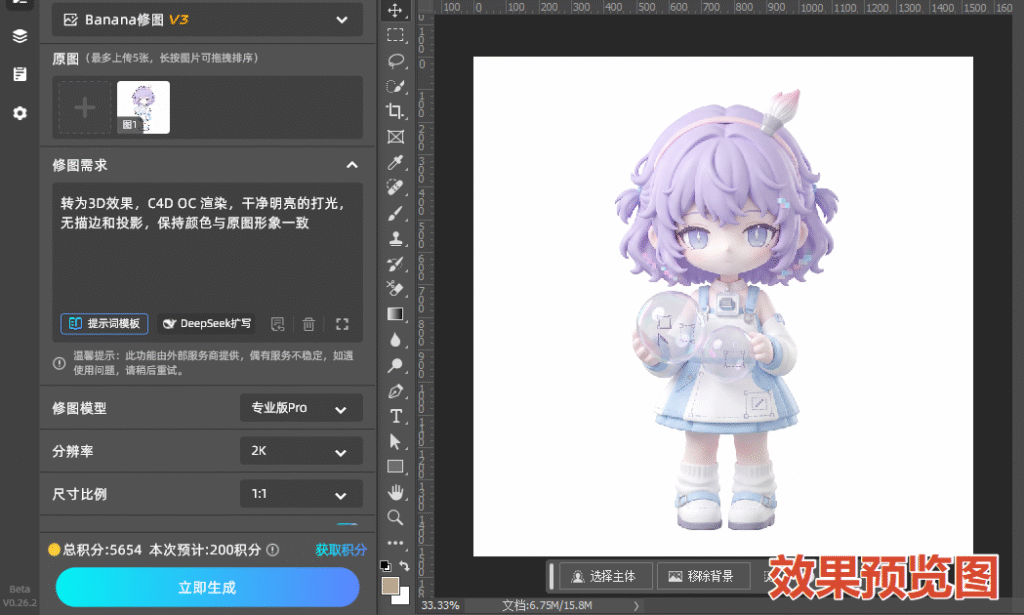Click the 分辨率 label
The width and height of the screenshot is (1024, 615).
pos(72,451)
